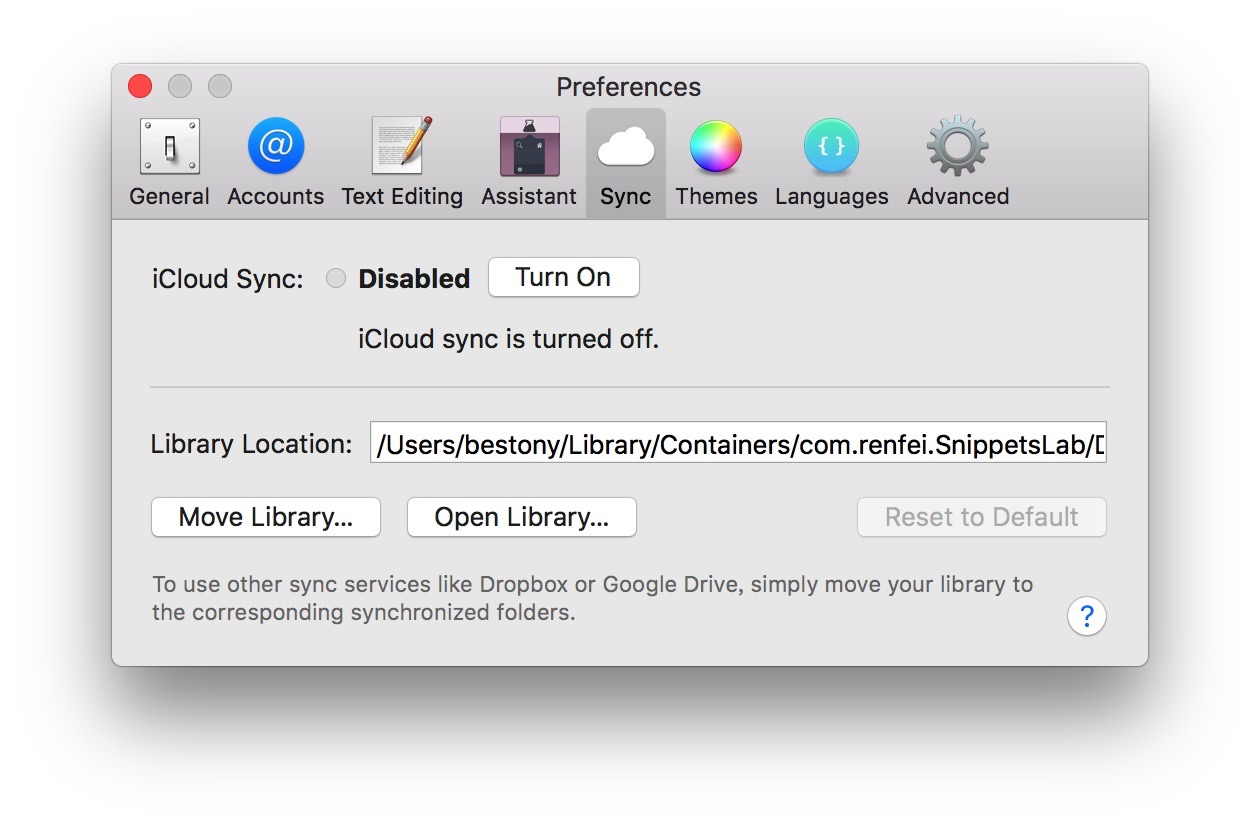Click the 'iCloud Sync:' label
The height and width of the screenshot is (826, 1260).
pyautogui.click(x=228, y=279)
